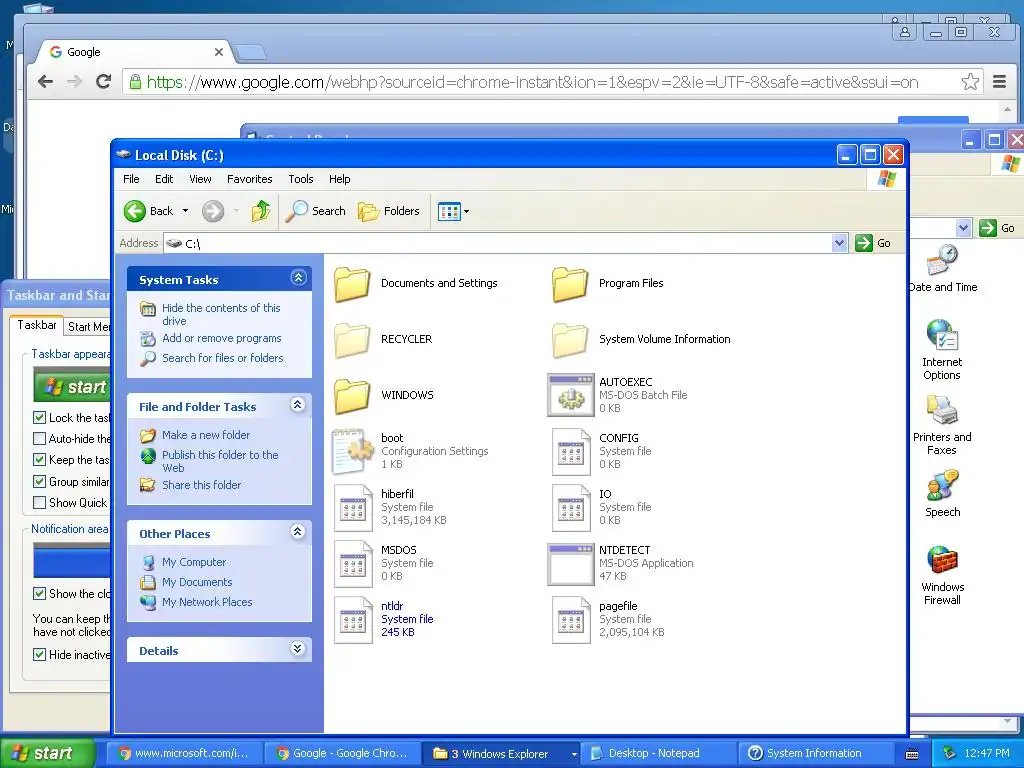This screenshot has width=1024, height=768.
Task: Open the Edit menu
Action: point(164,179)
